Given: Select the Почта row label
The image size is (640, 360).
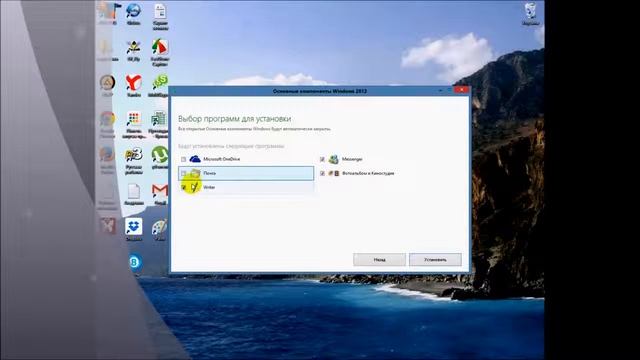Looking at the screenshot, I should point(209,173).
